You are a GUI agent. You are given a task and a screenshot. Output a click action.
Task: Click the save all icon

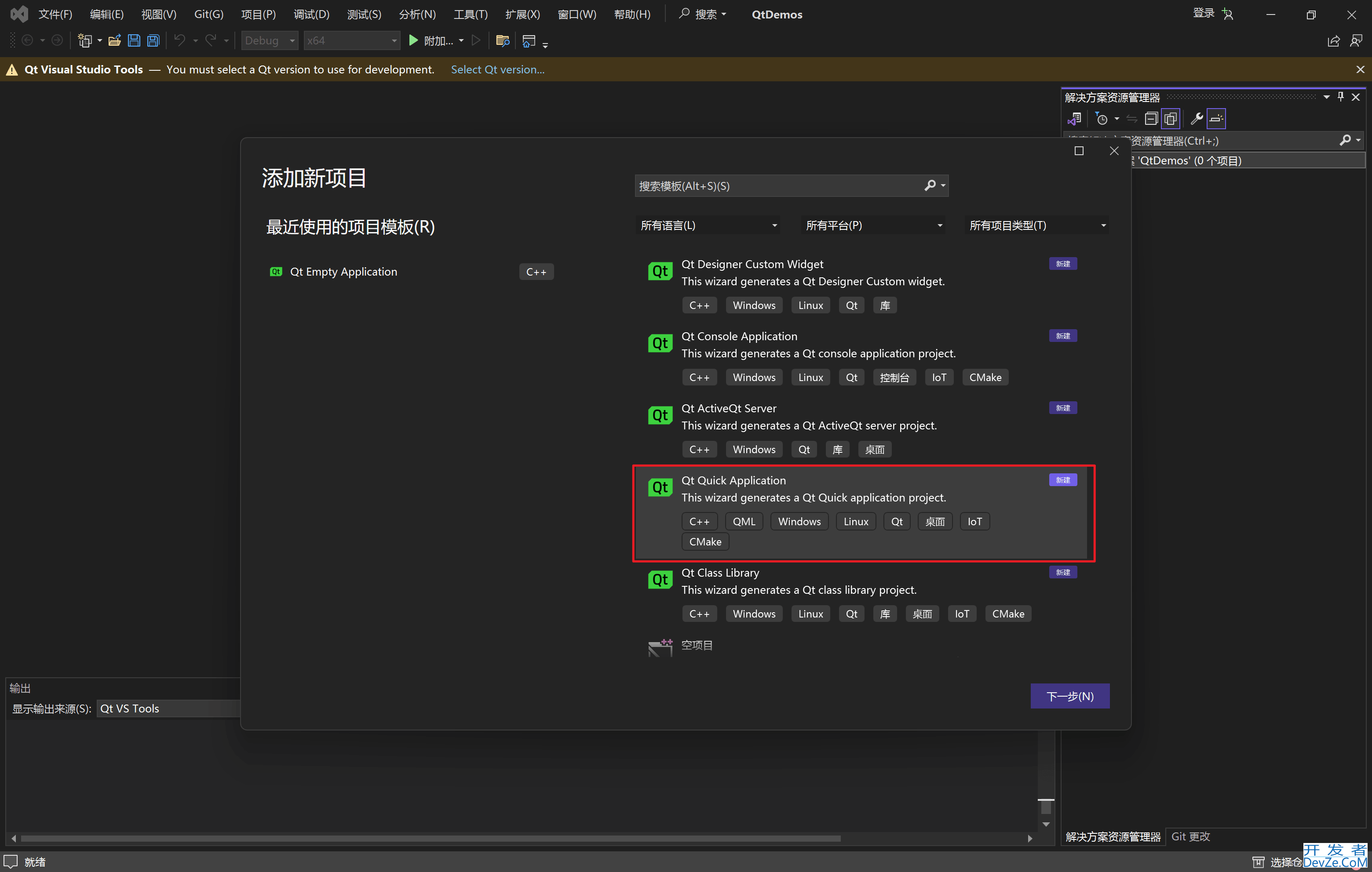pos(153,40)
